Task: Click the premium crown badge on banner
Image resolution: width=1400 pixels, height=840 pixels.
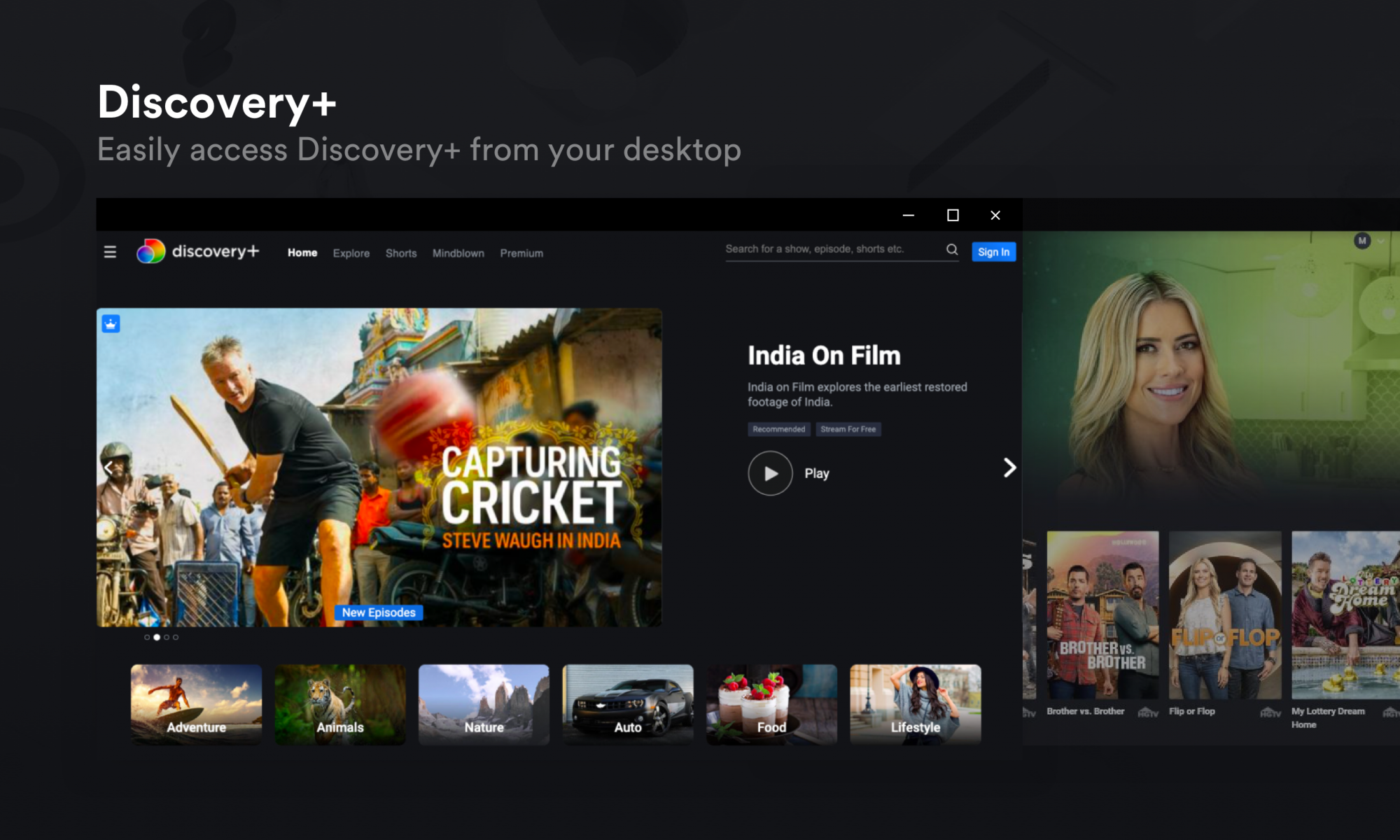Action: (111, 324)
